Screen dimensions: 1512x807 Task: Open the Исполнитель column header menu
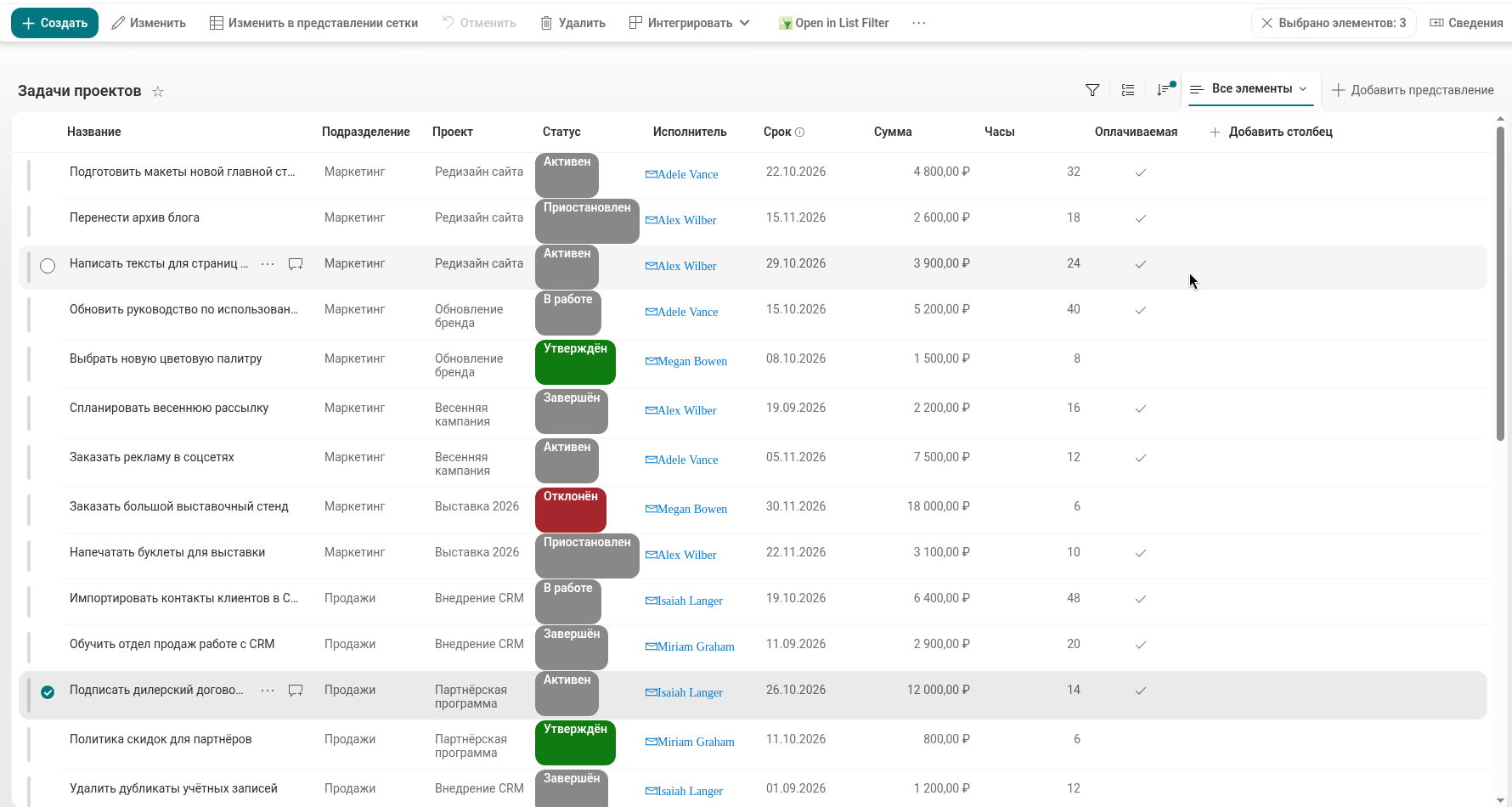tap(690, 132)
